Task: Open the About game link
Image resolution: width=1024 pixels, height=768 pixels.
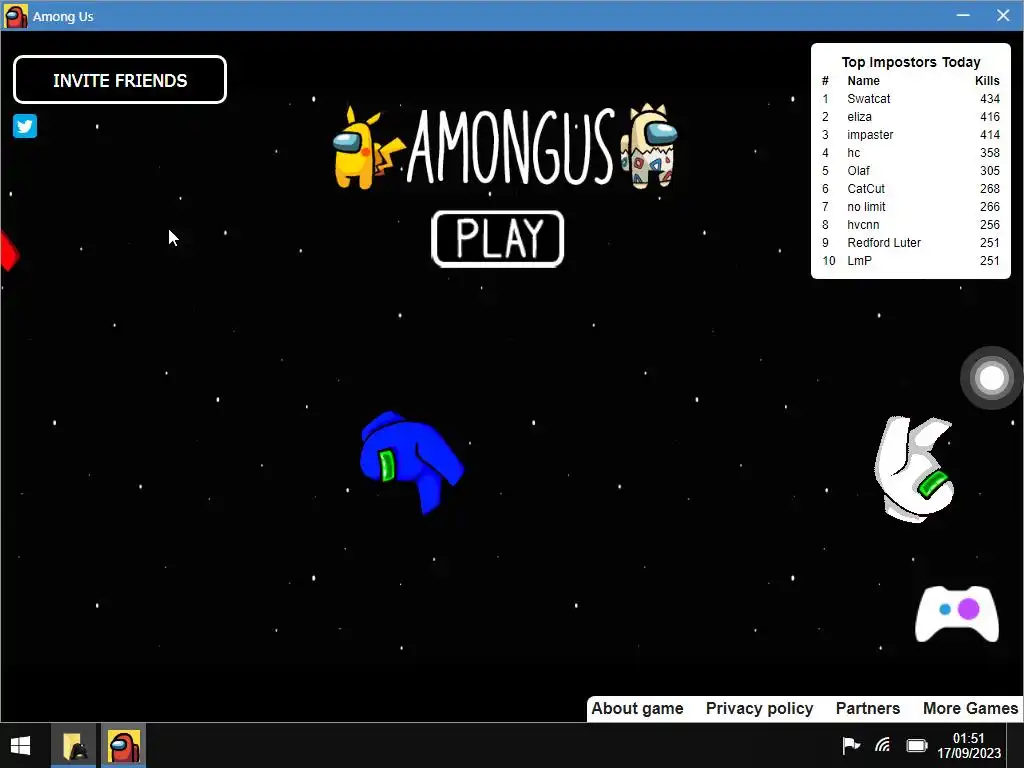Action: (637, 709)
